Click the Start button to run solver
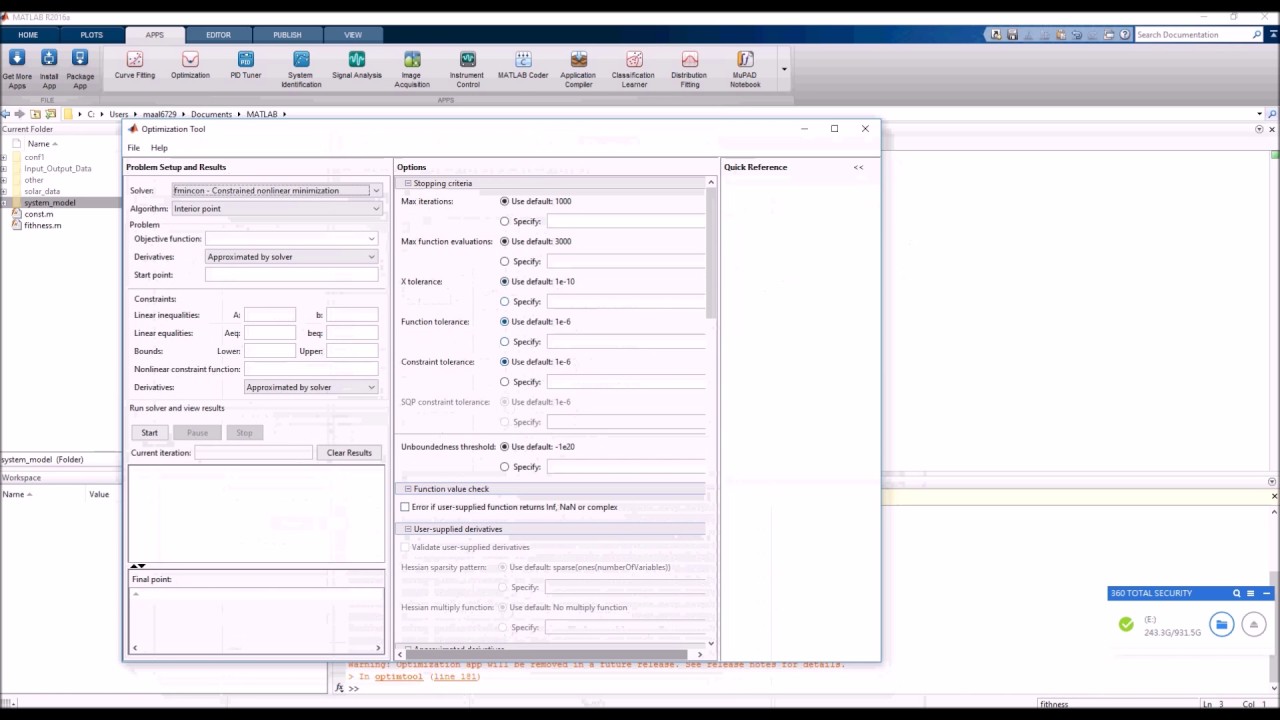The image size is (1280, 720). 149,432
